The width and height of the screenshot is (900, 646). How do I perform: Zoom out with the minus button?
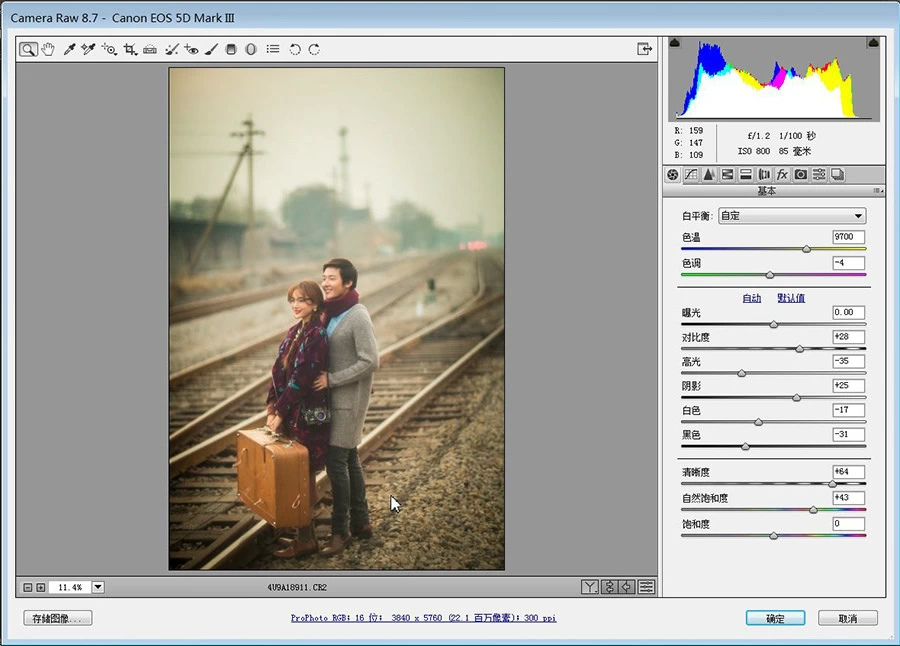(x=28, y=587)
